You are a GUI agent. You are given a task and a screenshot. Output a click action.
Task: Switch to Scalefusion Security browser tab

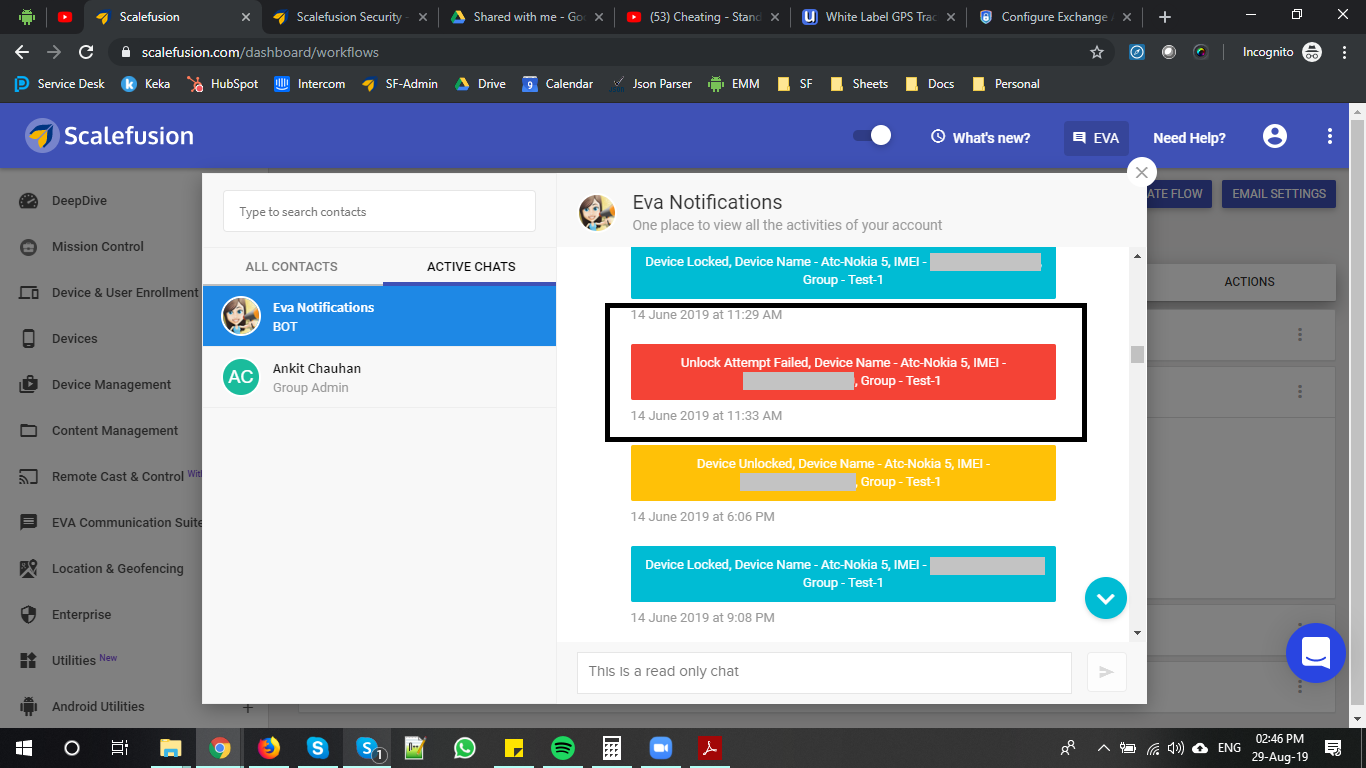click(x=349, y=17)
